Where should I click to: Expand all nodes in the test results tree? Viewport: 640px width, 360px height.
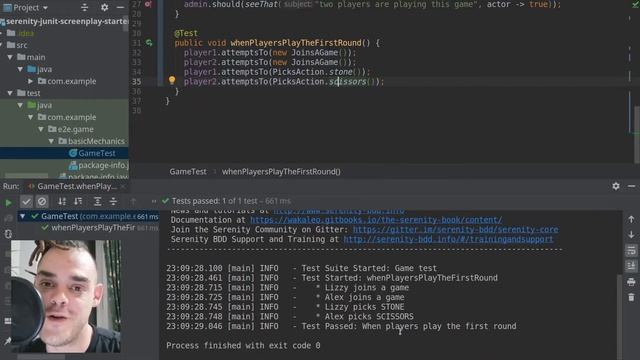97,201
